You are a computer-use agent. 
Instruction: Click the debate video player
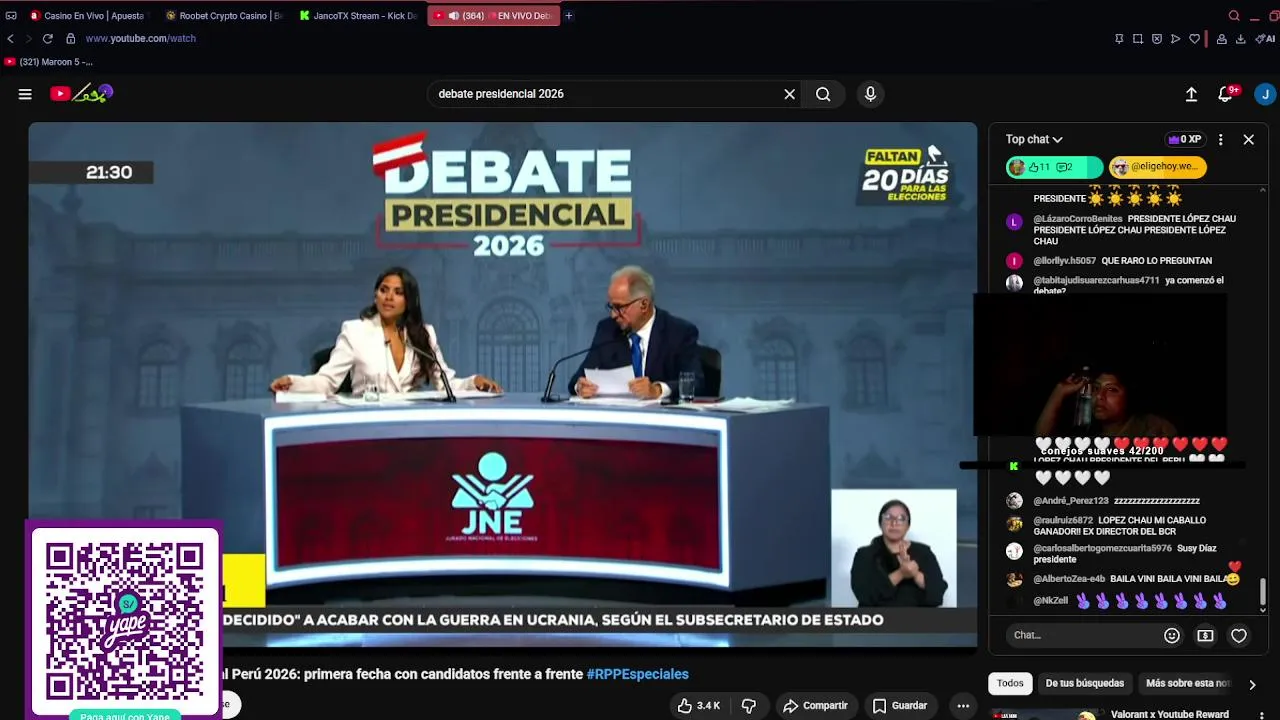pos(502,385)
